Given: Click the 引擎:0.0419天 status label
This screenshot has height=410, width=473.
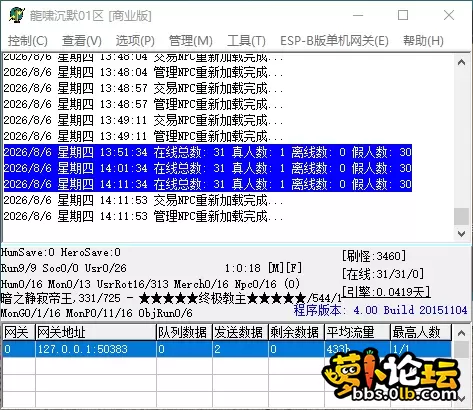Looking at the screenshot, I should pos(386,292).
